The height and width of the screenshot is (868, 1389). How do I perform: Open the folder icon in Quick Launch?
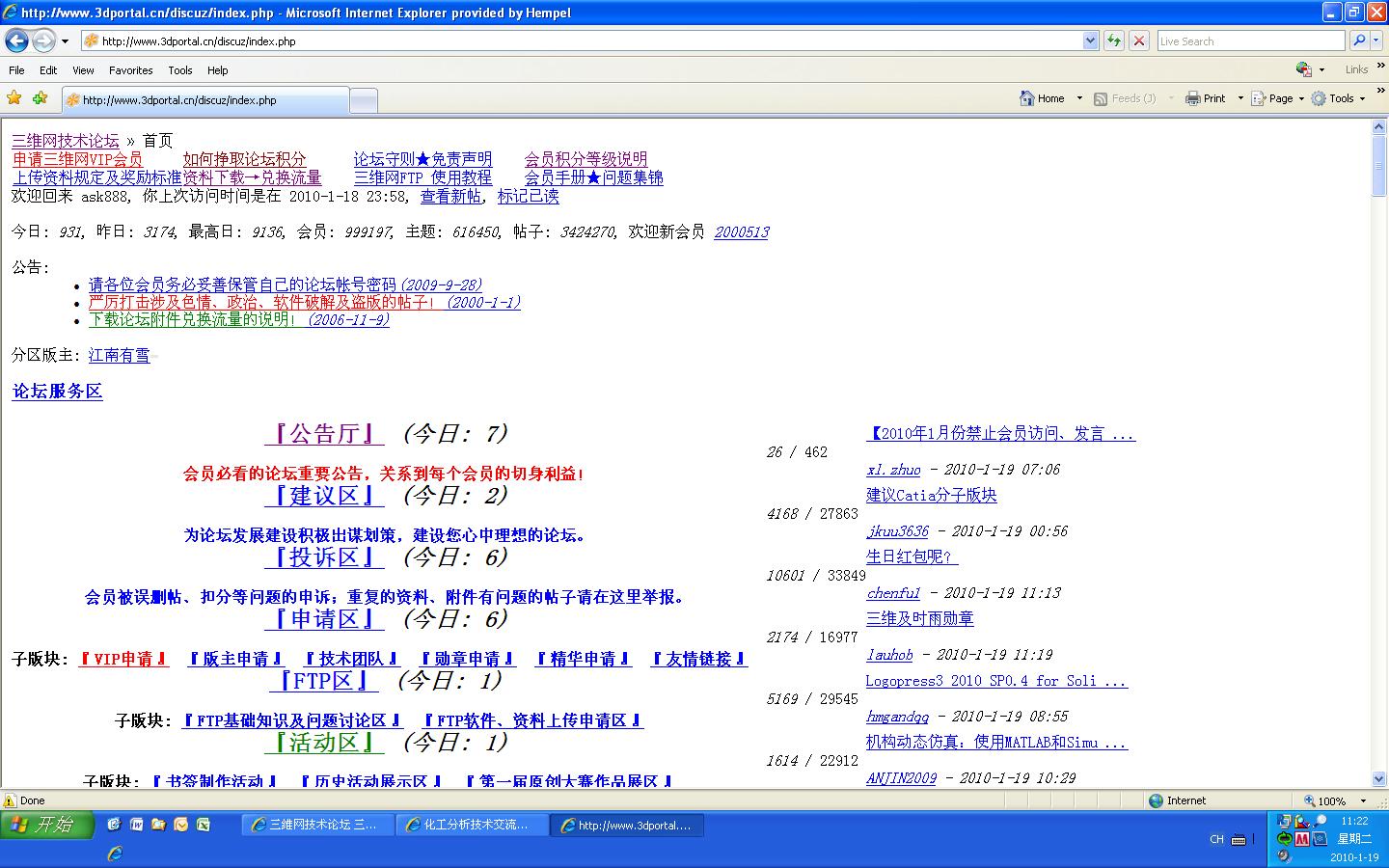[x=159, y=825]
